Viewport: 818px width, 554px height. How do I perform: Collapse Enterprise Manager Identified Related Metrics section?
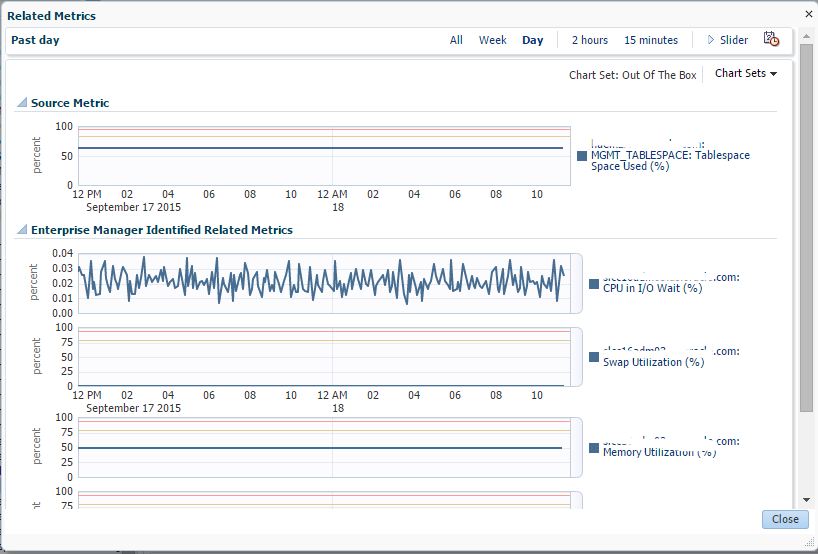tap(22, 230)
